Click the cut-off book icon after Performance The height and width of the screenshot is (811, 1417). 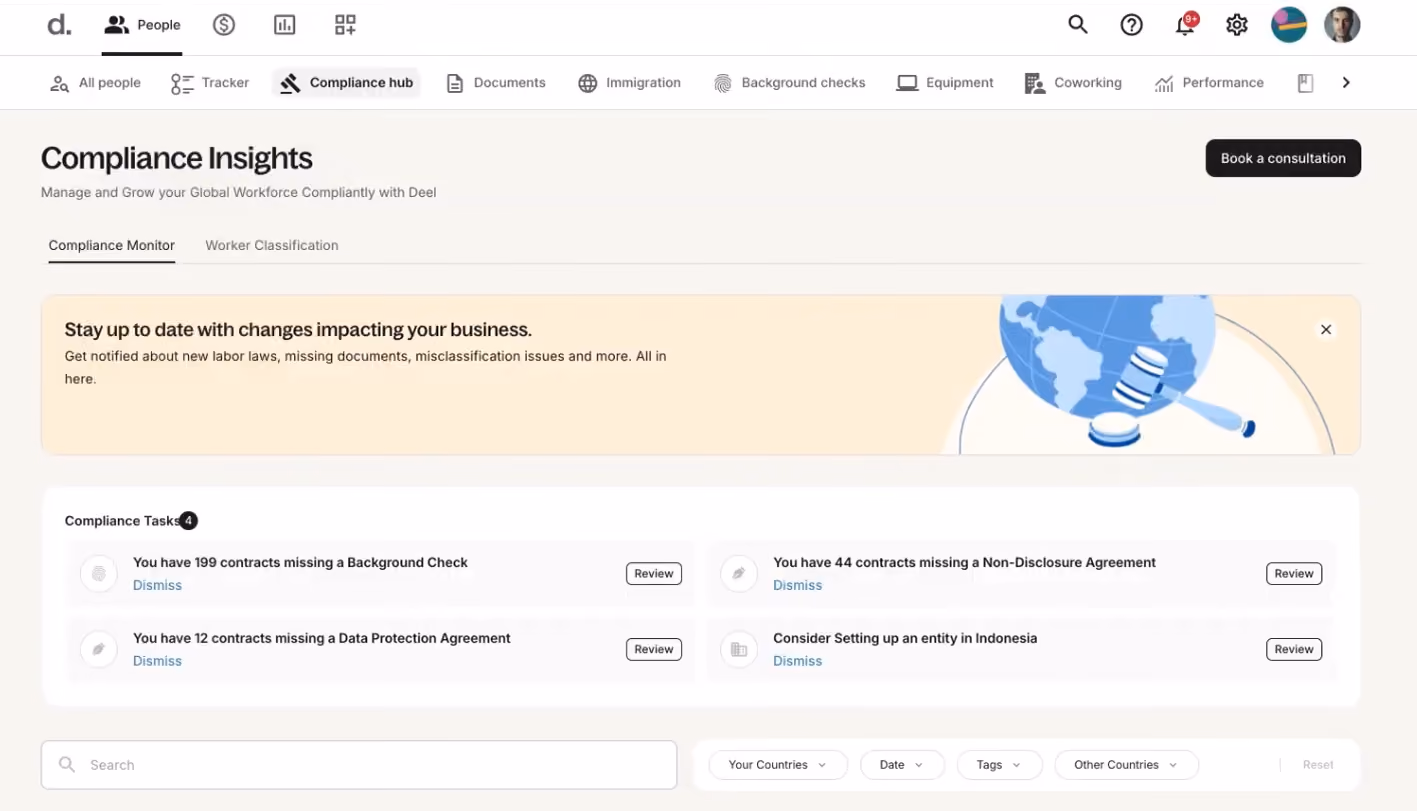tap(1305, 83)
